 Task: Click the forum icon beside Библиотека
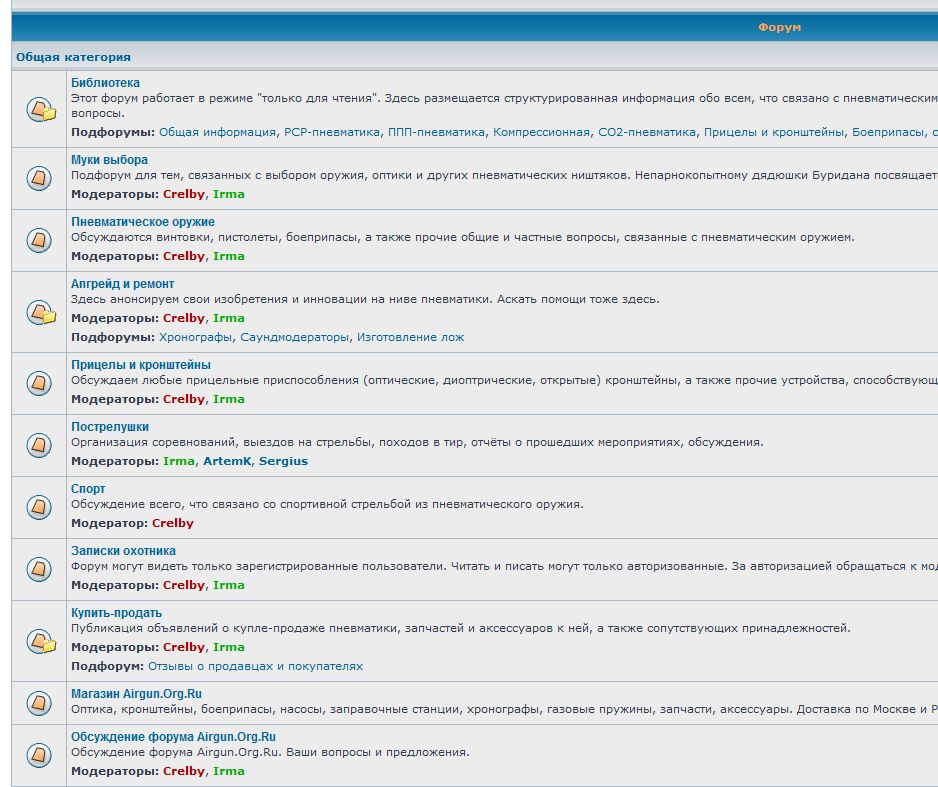(x=40, y=108)
